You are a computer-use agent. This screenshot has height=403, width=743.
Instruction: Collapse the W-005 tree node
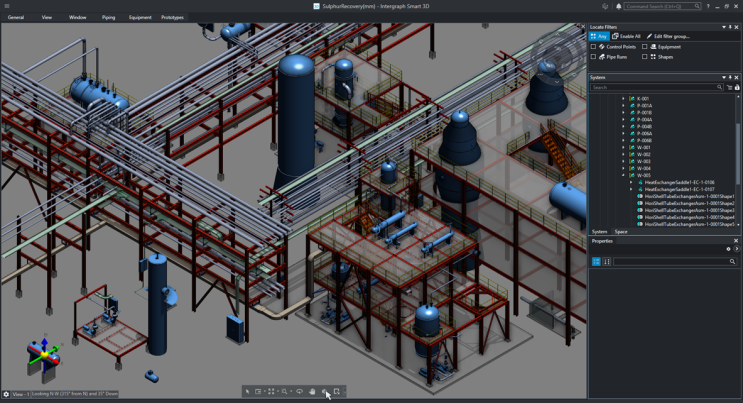pyautogui.click(x=624, y=175)
